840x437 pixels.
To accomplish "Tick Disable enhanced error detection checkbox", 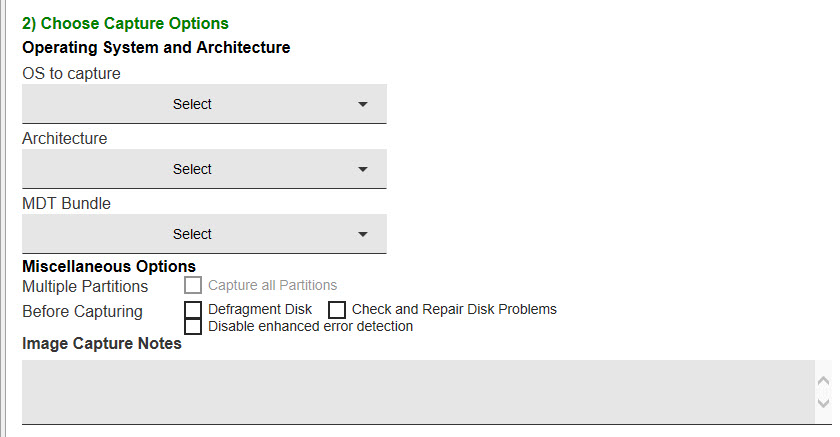I will 193,326.
